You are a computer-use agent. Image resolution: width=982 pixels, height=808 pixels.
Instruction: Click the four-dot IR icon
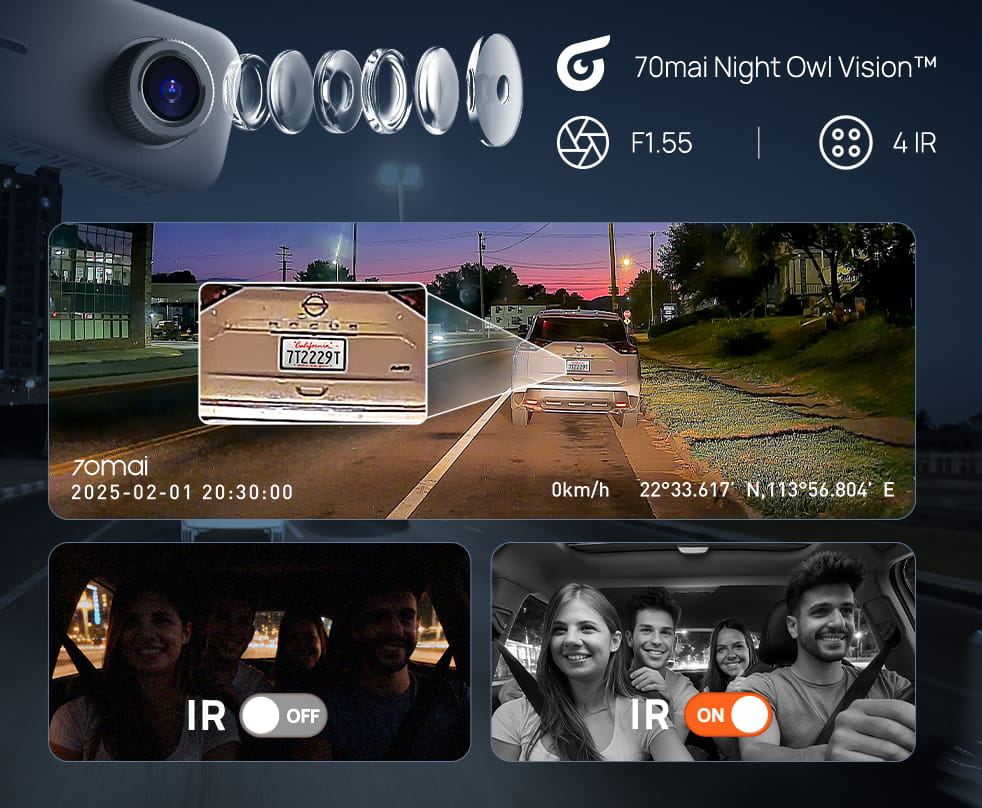click(844, 143)
